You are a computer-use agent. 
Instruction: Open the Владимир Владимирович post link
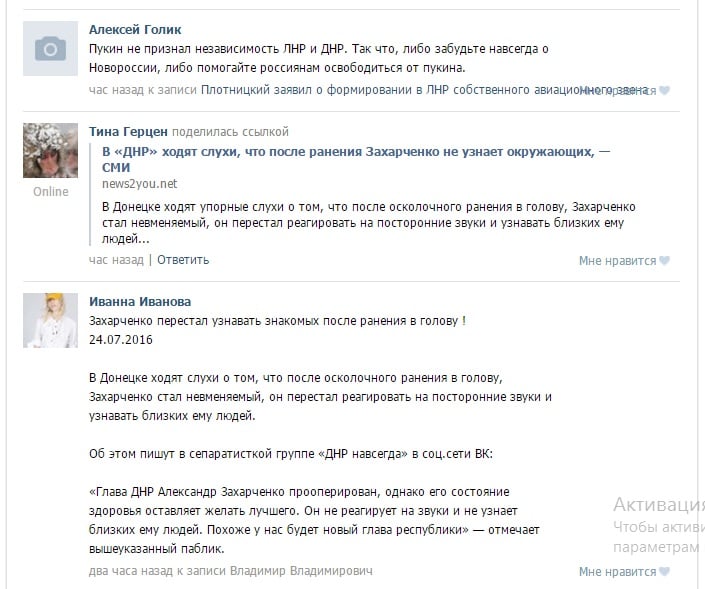(301, 571)
